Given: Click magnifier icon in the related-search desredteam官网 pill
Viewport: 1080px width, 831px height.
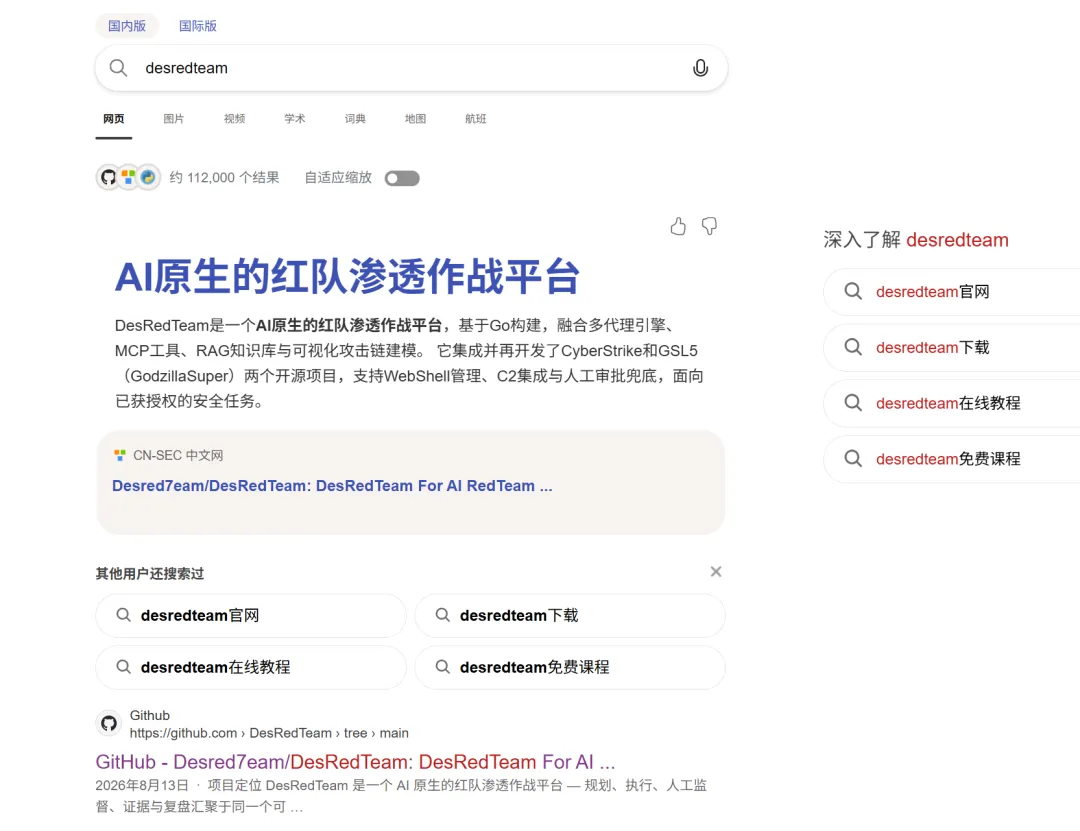Looking at the screenshot, I should [123, 615].
